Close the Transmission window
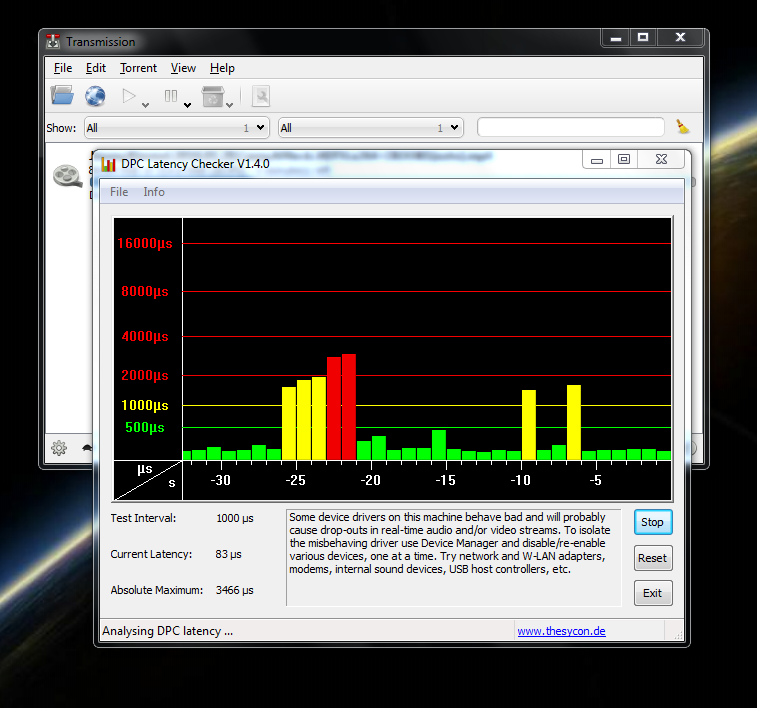Image resolution: width=757 pixels, height=708 pixels. [680, 38]
